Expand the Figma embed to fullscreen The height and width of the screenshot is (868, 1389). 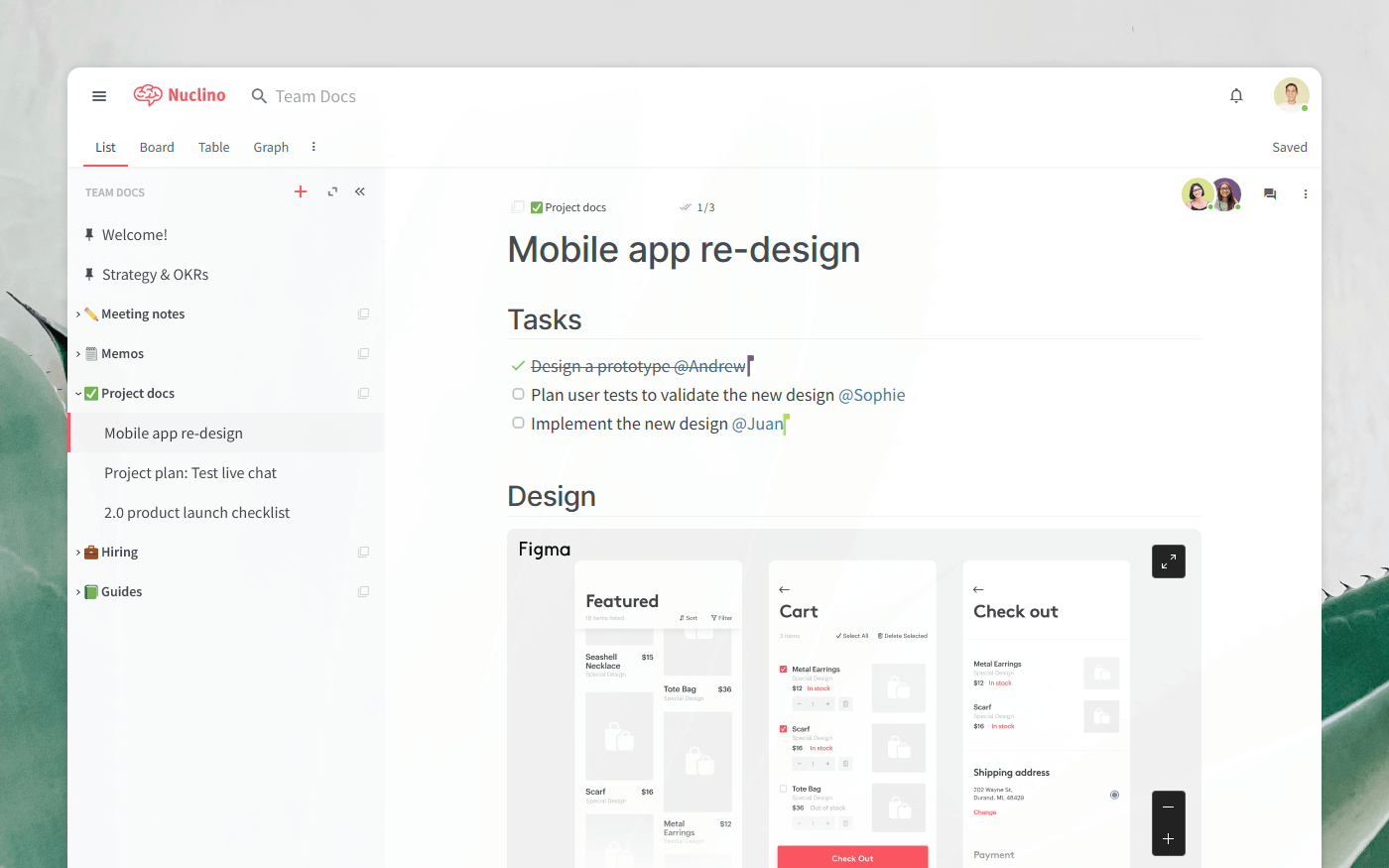click(1169, 561)
